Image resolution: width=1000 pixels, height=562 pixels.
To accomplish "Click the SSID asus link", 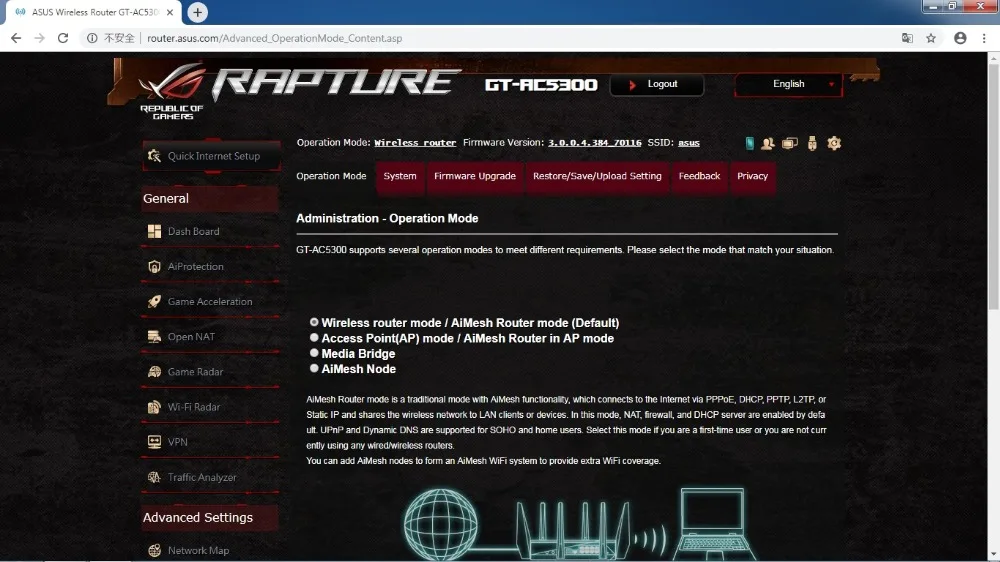I will [689, 143].
